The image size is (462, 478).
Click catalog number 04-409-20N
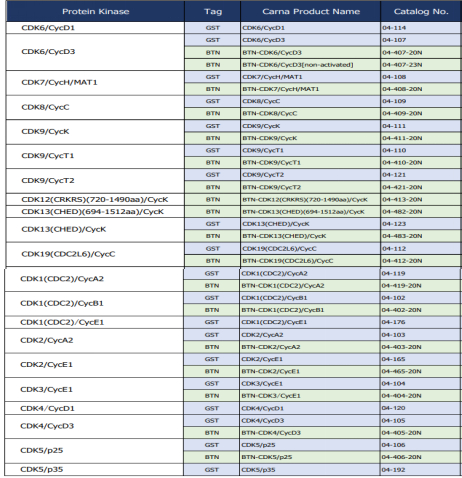(402, 114)
